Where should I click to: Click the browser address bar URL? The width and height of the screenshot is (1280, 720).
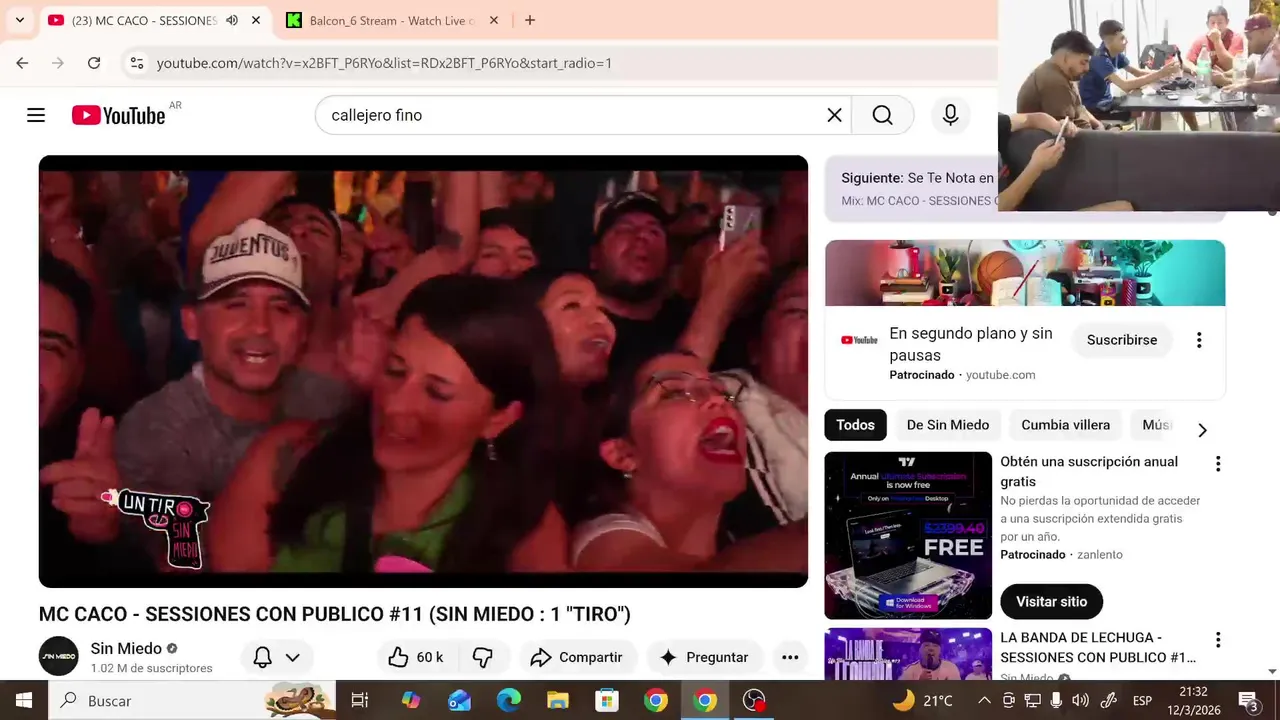click(x=384, y=63)
